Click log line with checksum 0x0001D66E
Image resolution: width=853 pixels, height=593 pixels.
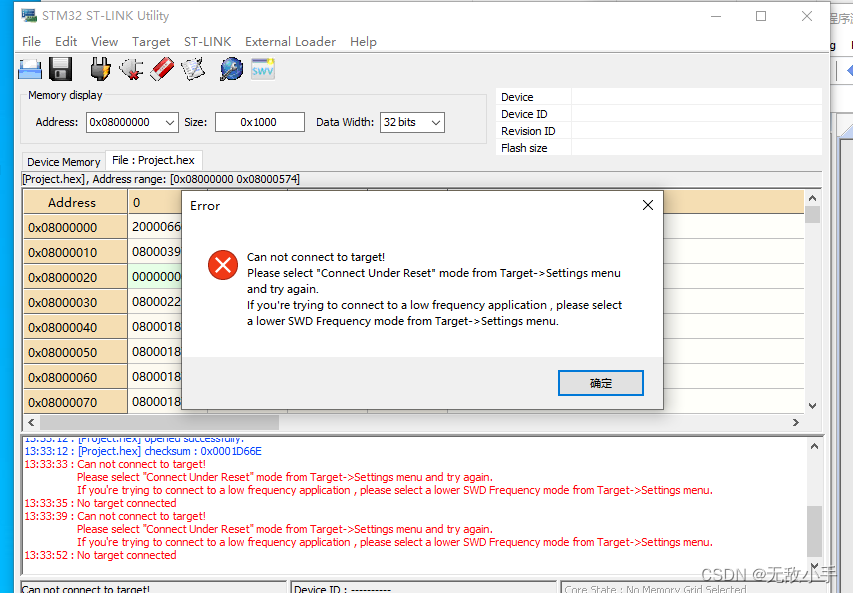tap(143, 451)
